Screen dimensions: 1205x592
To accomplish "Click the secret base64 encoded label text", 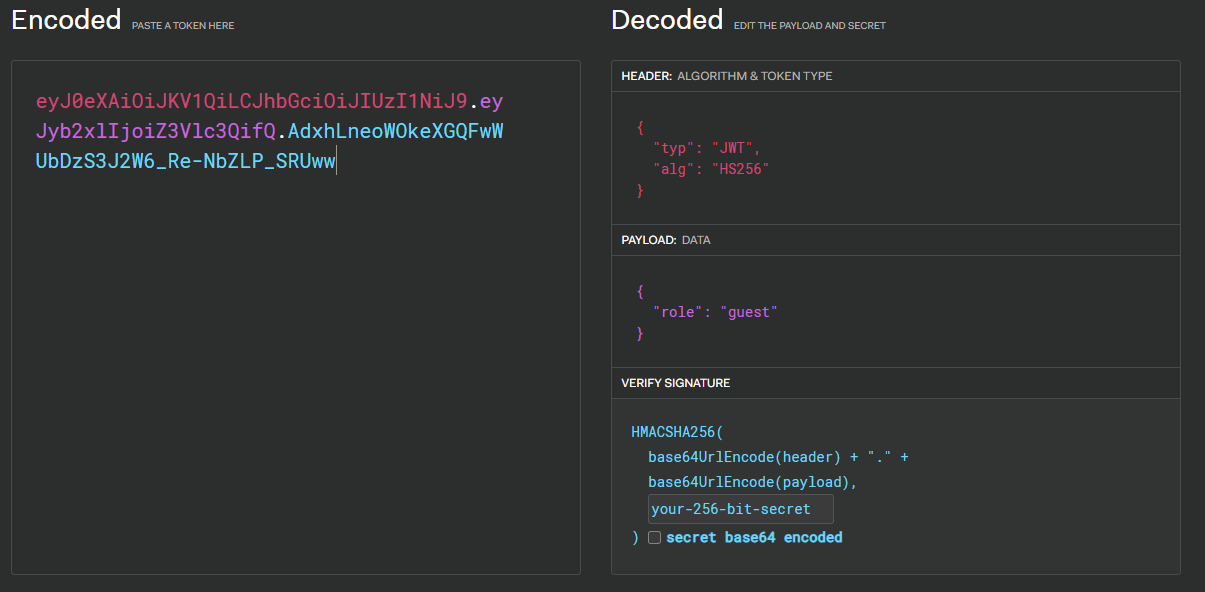I will pyautogui.click(x=754, y=537).
